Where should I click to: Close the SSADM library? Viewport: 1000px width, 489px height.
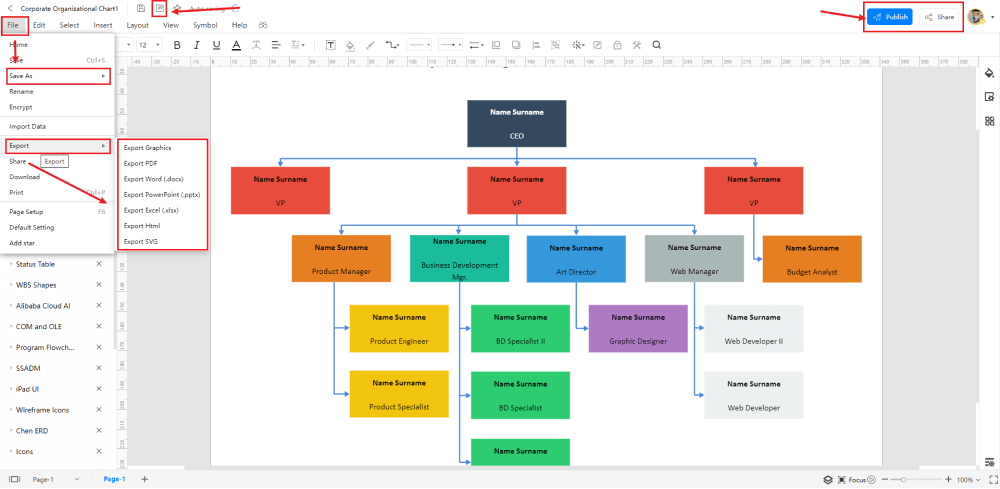(99, 368)
